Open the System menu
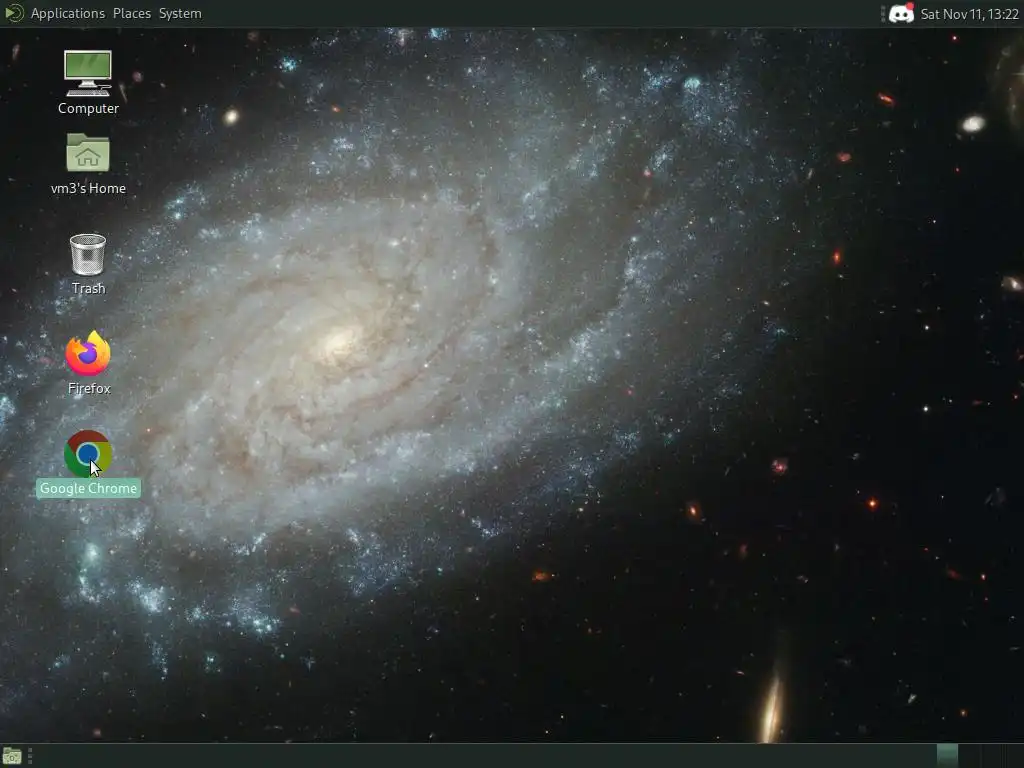The image size is (1024, 768). point(180,13)
